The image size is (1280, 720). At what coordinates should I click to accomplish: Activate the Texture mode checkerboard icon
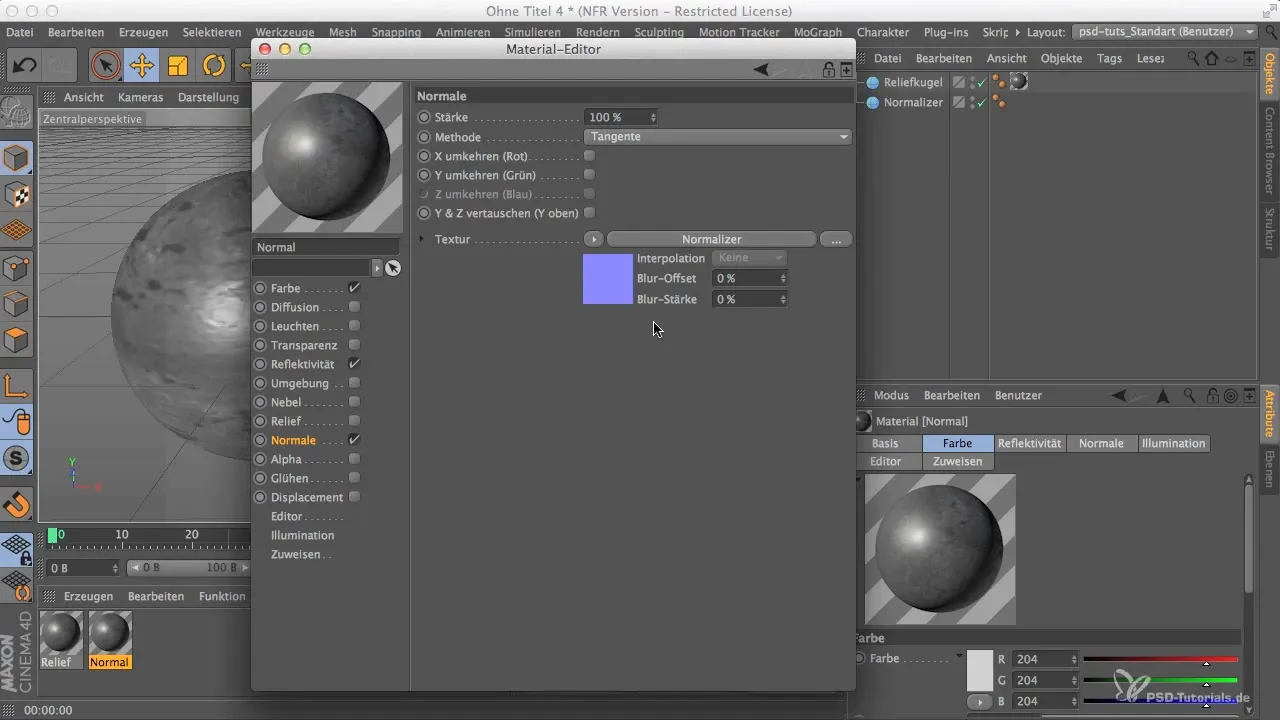[x=17, y=194]
